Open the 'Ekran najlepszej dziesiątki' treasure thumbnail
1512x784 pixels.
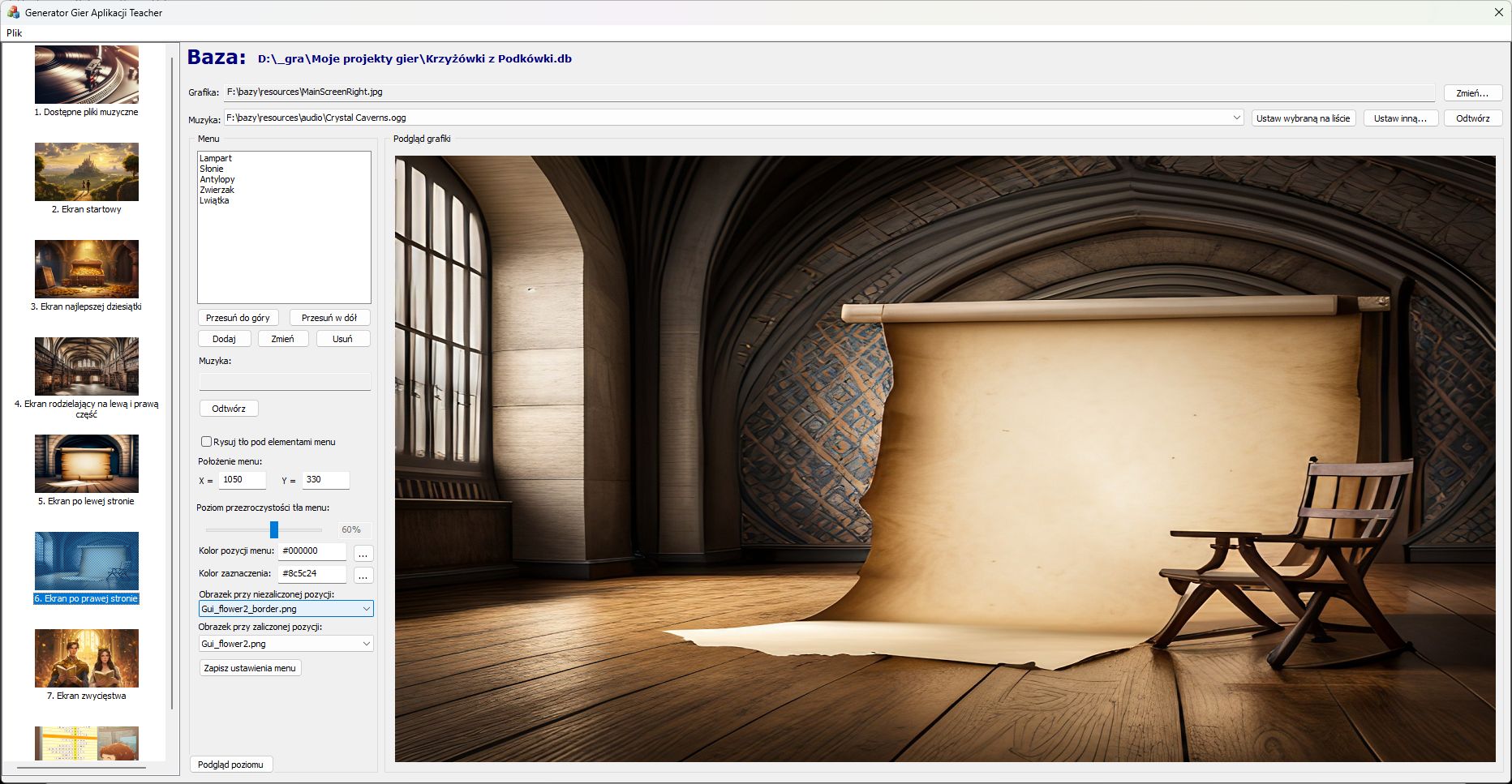point(87,269)
